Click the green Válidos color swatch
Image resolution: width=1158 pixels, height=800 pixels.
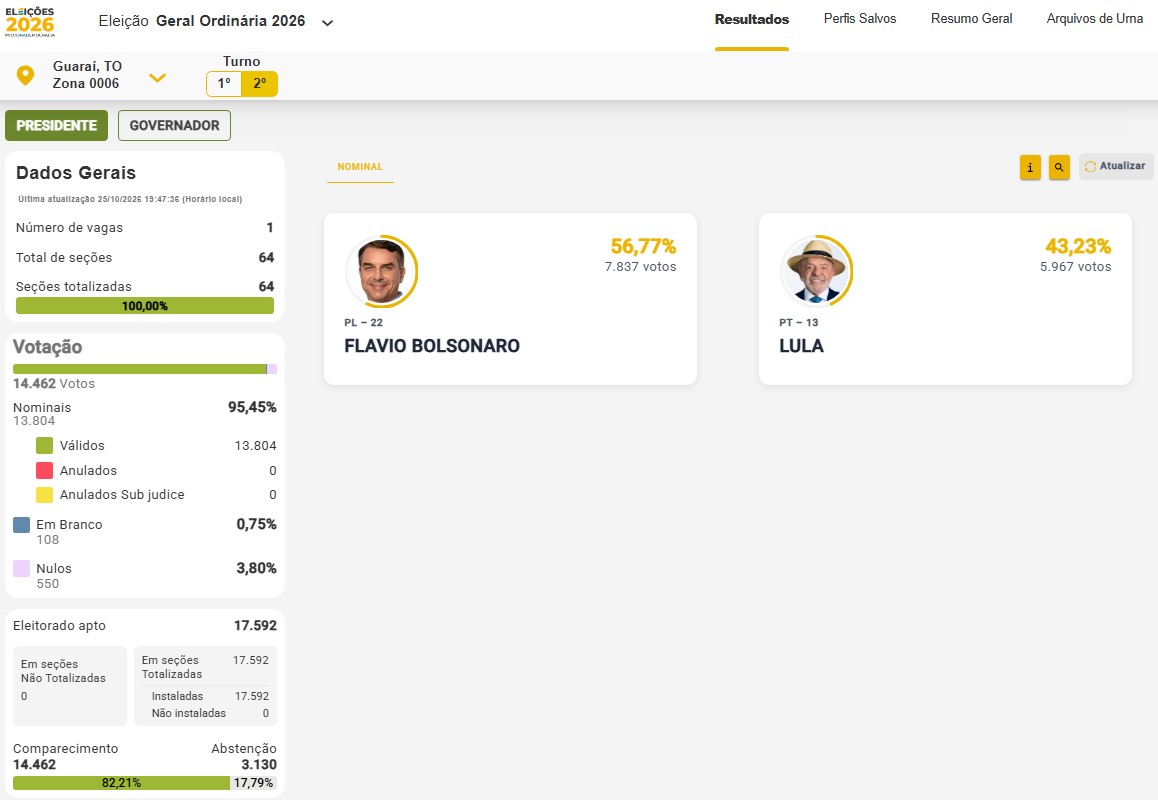[44, 445]
